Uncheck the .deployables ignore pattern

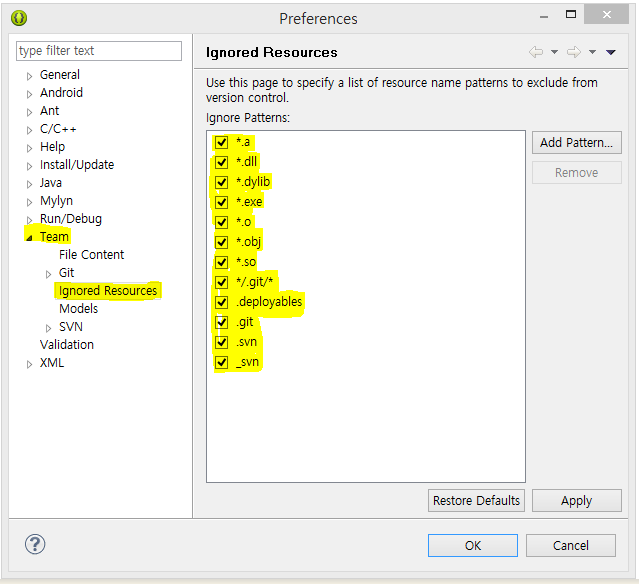click(x=221, y=302)
